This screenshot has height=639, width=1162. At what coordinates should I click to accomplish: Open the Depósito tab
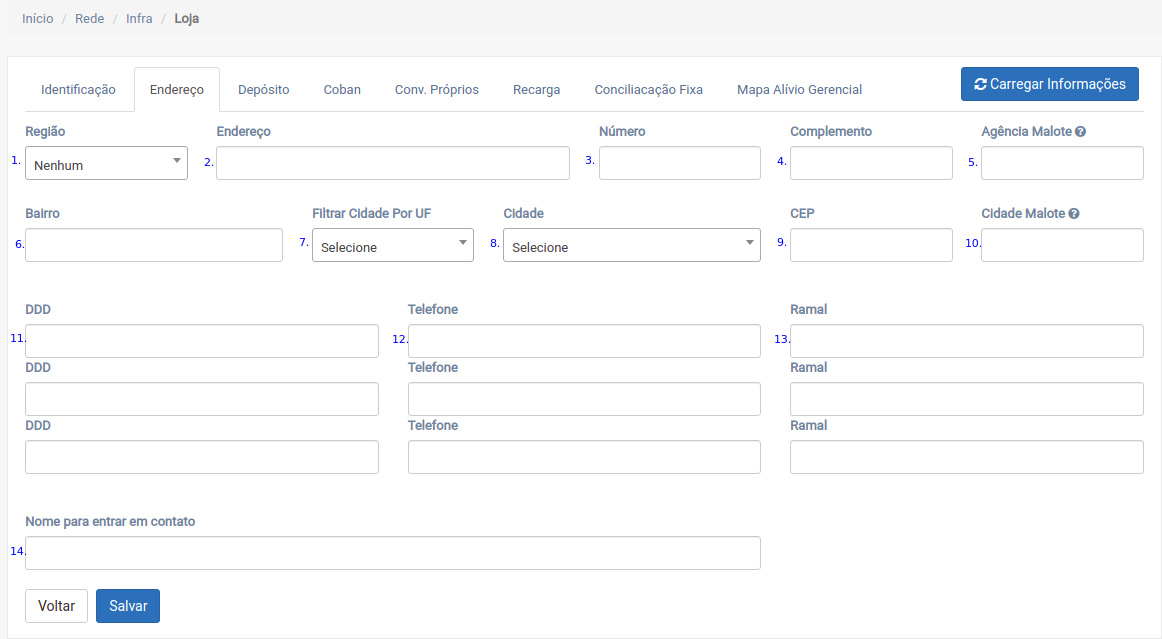[263, 90]
